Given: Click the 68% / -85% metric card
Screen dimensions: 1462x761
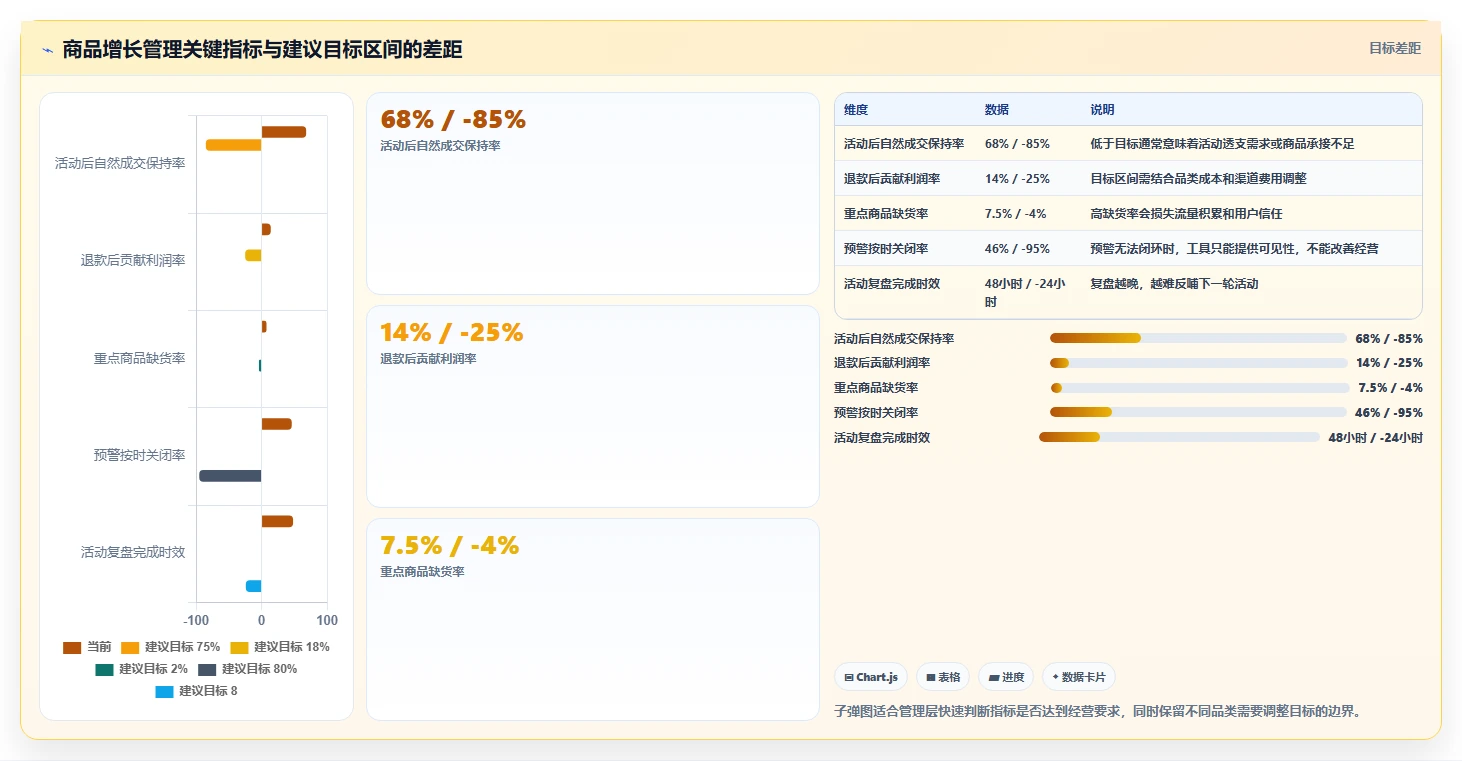Looking at the screenshot, I should (x=593, y=194).
